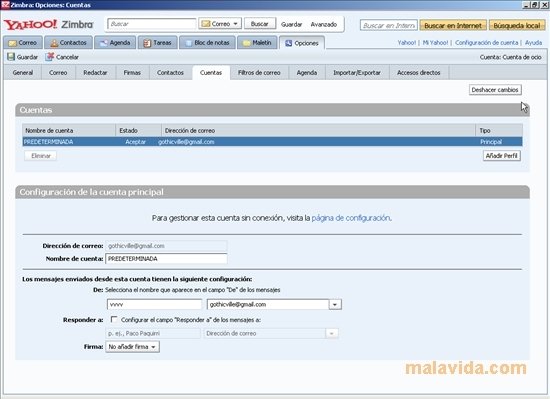This screenshot has height=399, width=550.
Task: Select the Opciones tab
Action: click(x=302, y=43)
